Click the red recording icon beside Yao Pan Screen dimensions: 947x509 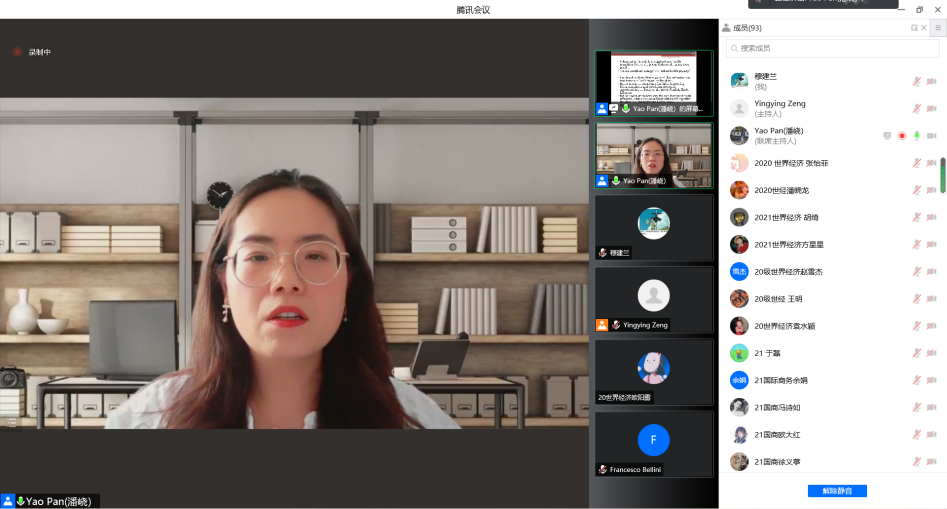[x=901, y=136]
